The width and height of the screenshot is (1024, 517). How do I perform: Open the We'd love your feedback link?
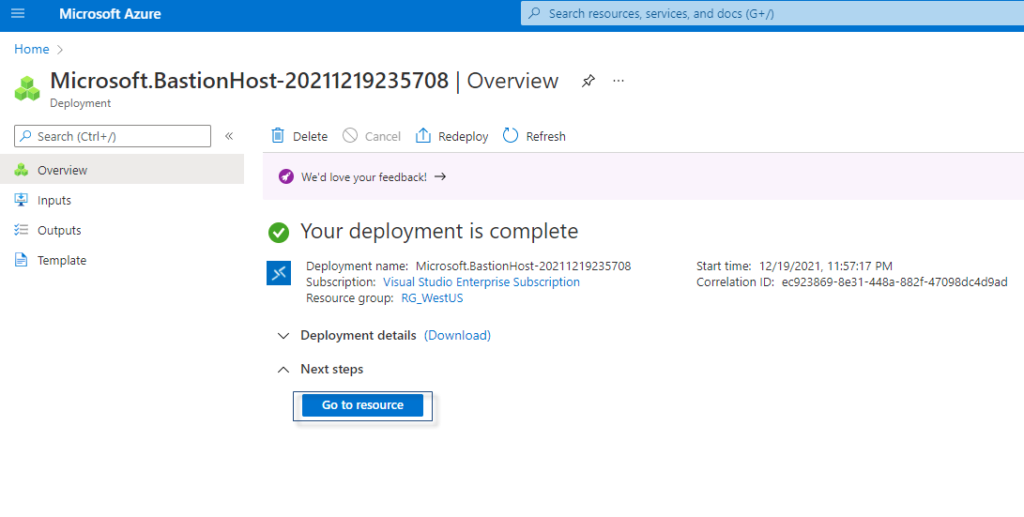364,177
